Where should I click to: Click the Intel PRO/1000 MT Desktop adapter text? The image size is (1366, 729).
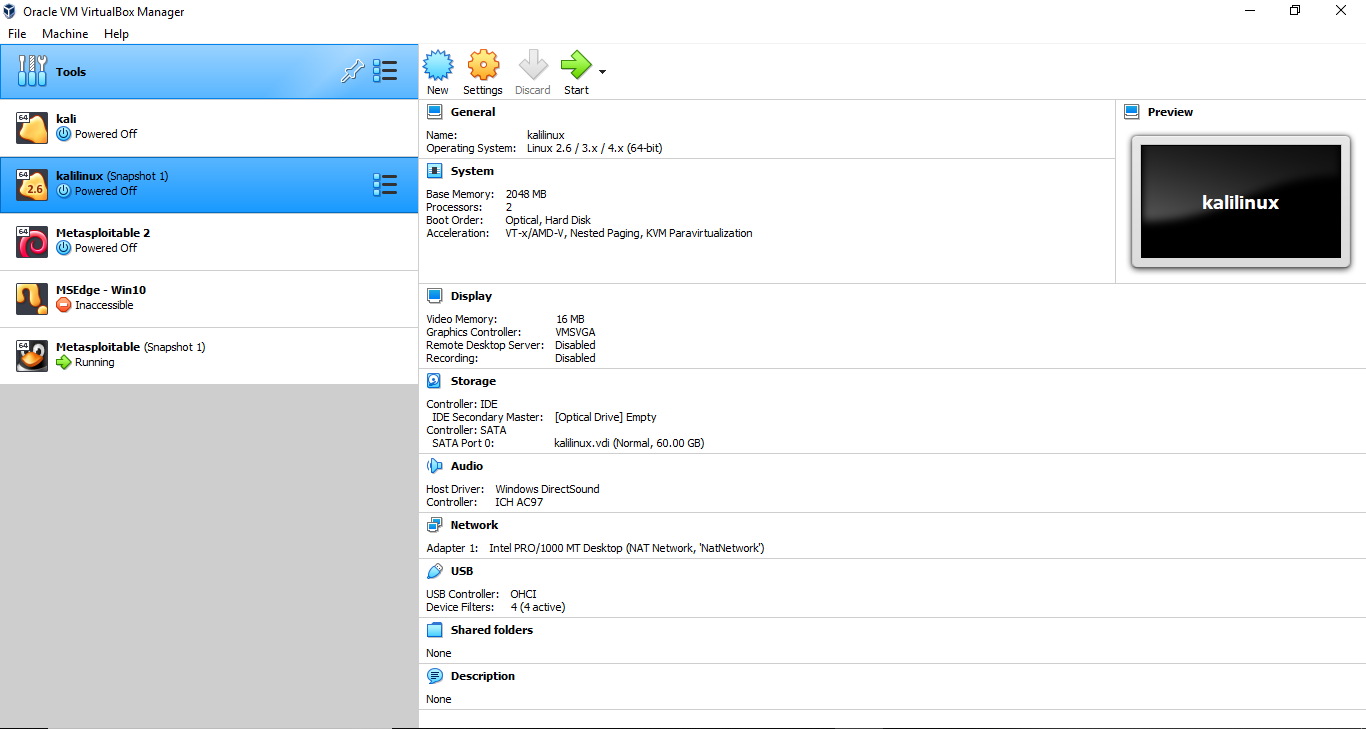click(x=626, y=548)
